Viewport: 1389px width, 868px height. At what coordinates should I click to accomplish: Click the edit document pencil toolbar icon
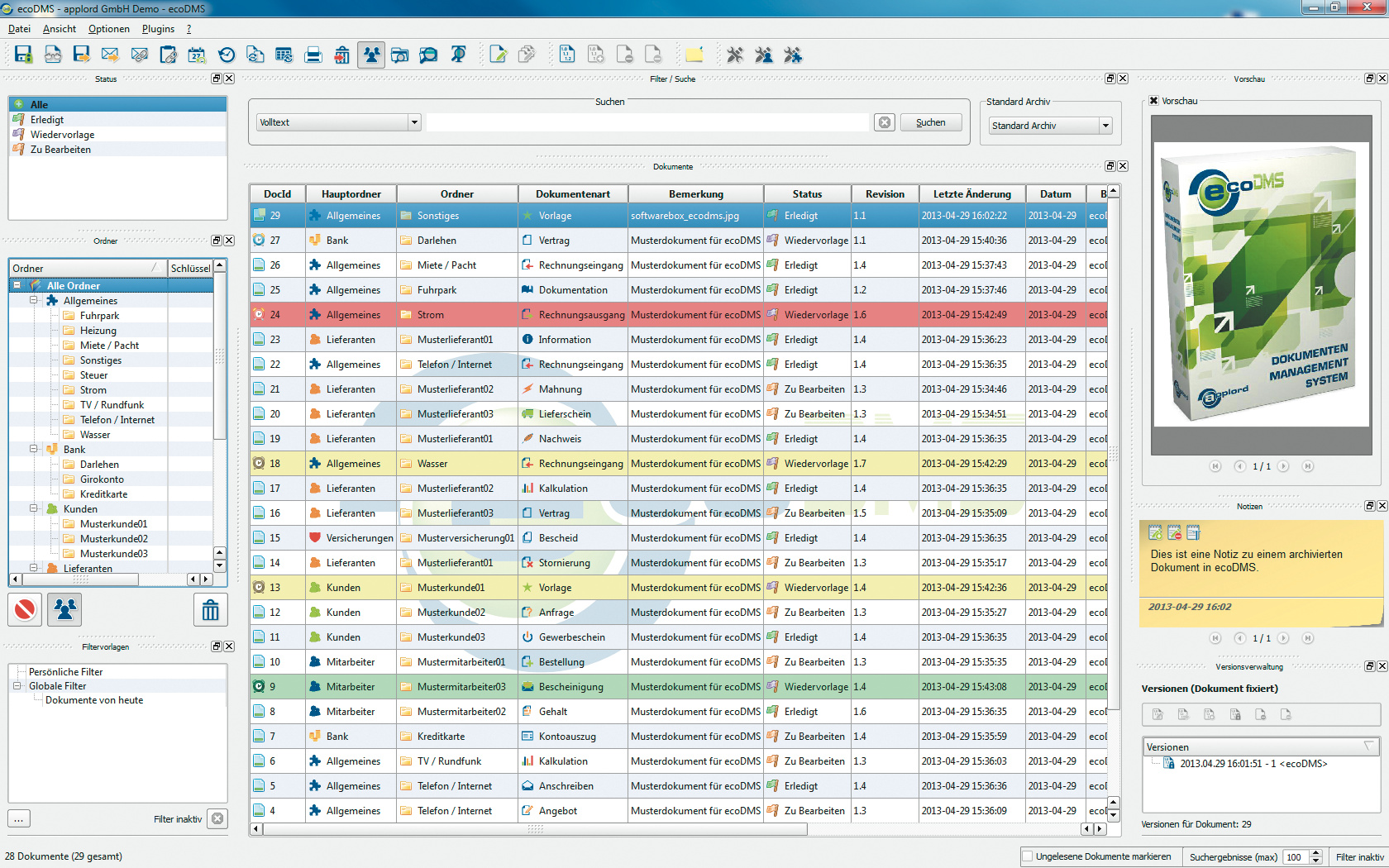[x=498, y=55]
